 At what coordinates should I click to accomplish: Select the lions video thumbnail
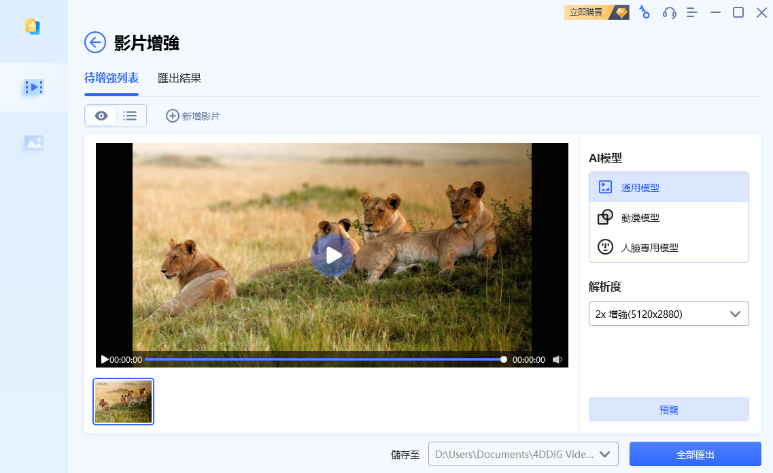(x=123, y=401)
